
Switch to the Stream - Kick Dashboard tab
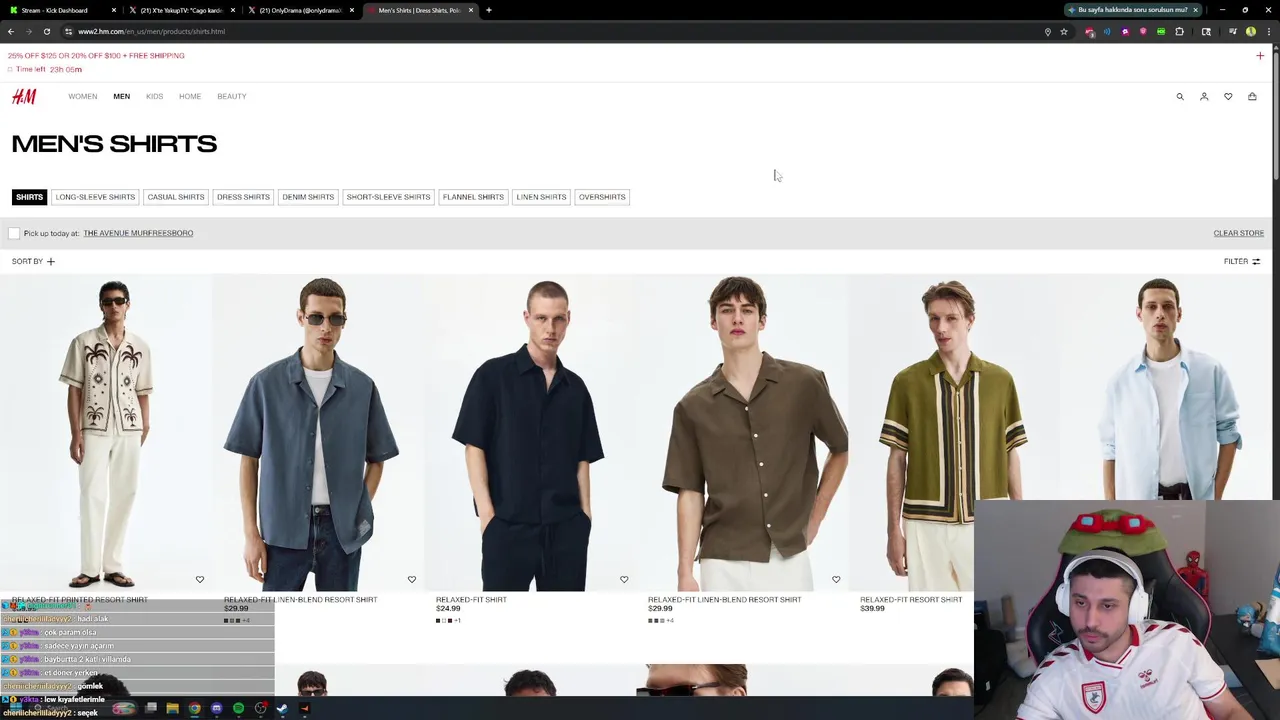tap(60, 10)
